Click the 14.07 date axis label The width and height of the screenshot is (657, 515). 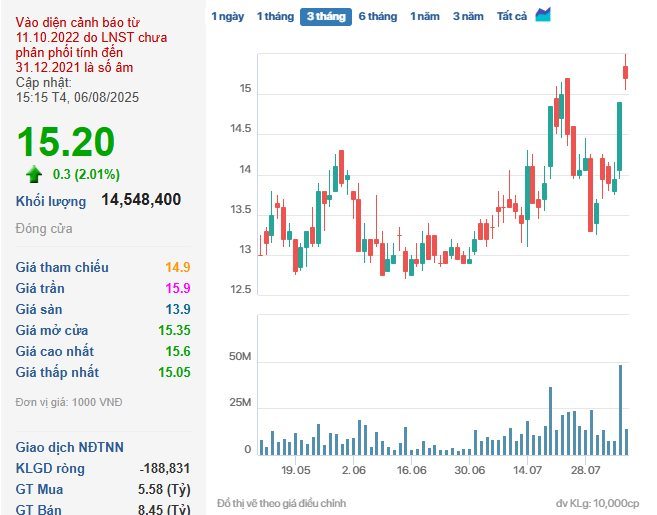pos(528,470)
